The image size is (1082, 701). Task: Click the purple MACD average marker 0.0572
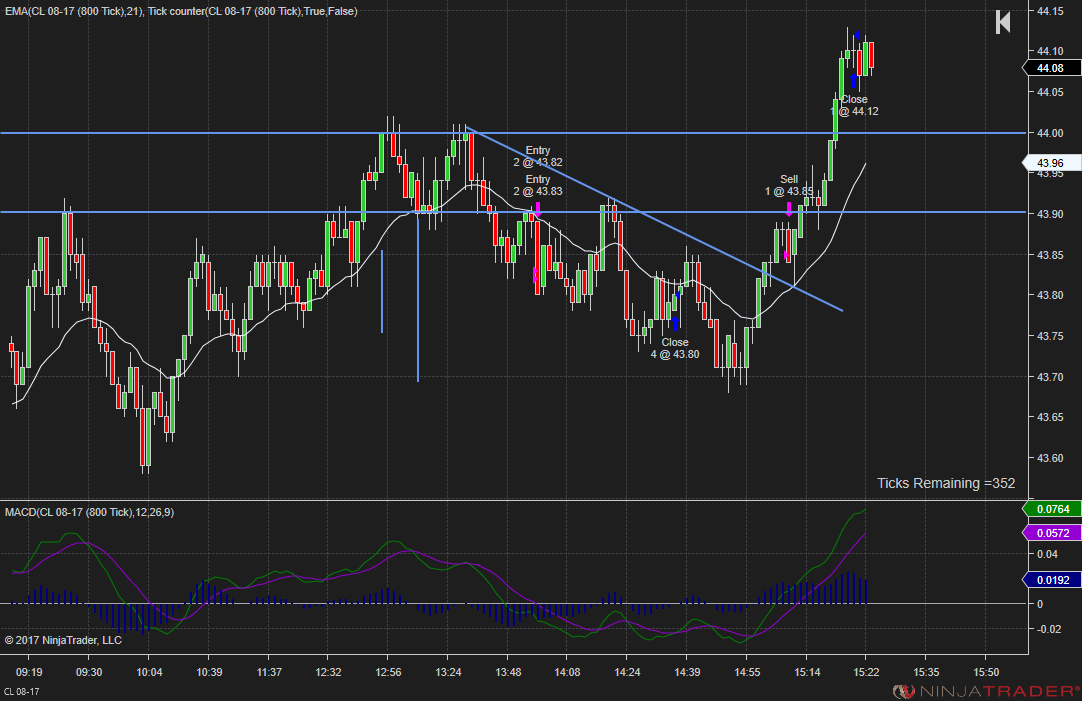point(1052,533)
